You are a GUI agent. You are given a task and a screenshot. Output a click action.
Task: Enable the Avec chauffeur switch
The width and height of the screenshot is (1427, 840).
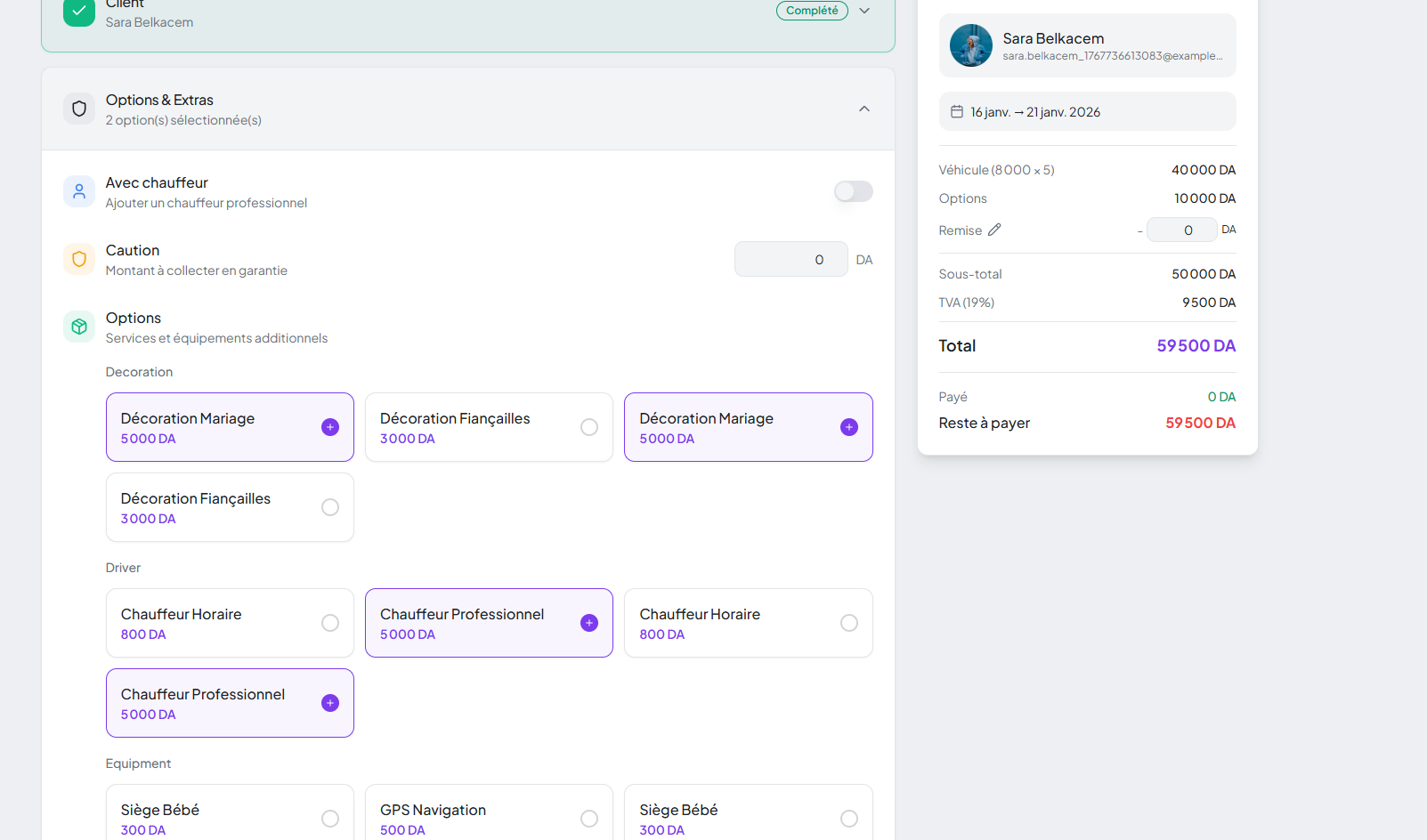point(853,191)
